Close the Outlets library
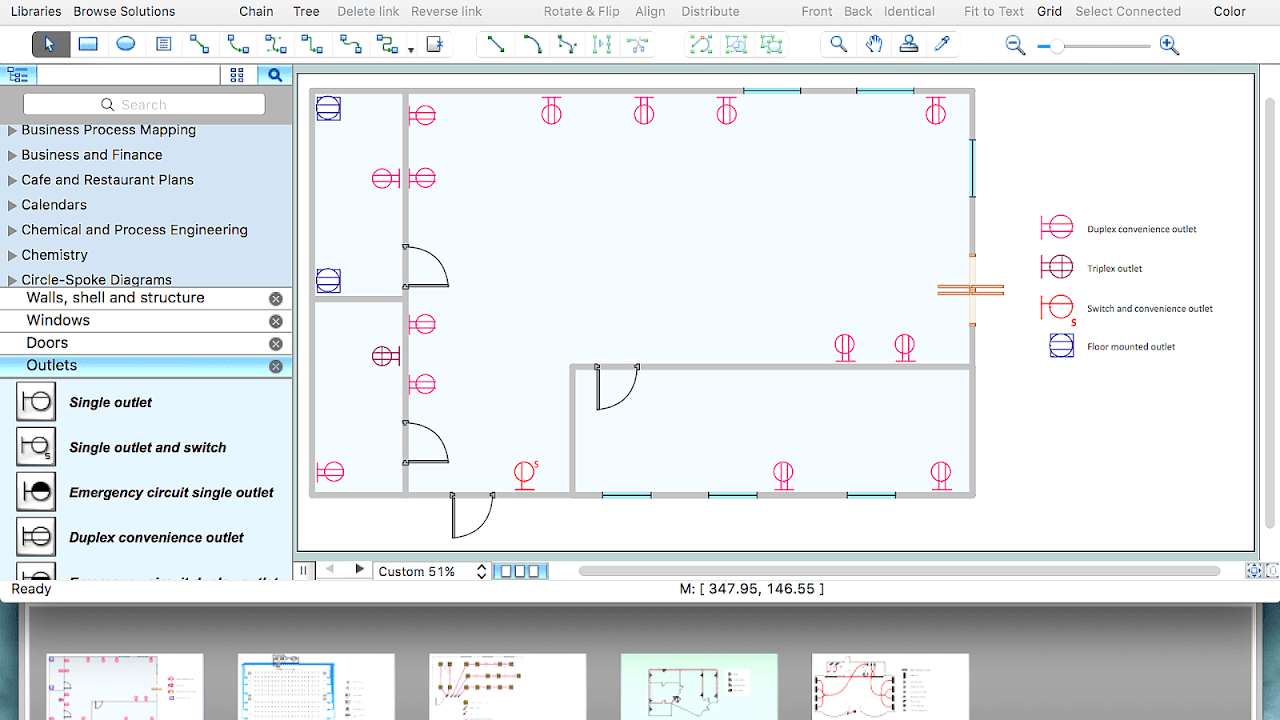 pos(276,367)
